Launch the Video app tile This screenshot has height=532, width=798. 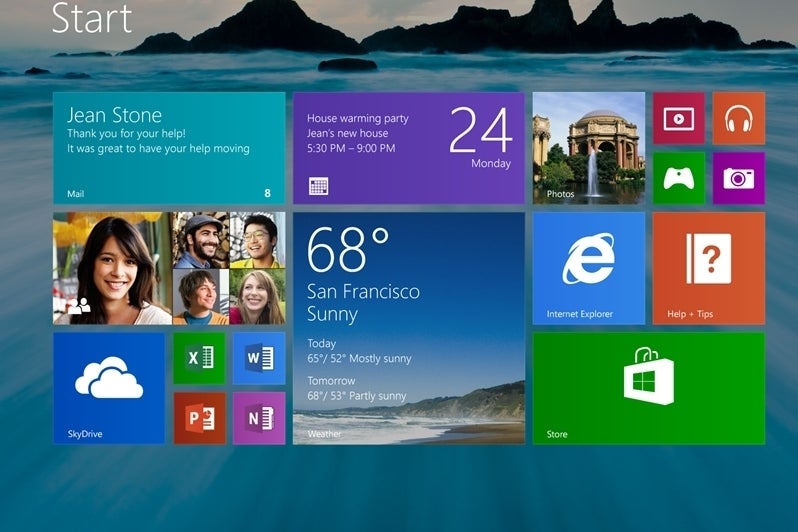click(679, 118)
